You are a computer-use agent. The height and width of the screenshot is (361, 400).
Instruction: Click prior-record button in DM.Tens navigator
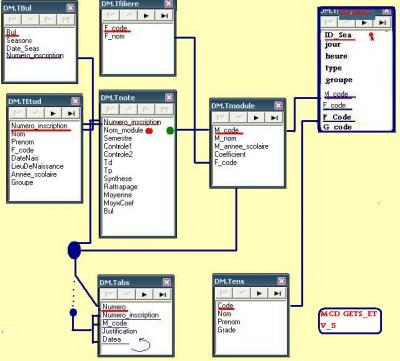[x=241, y=293]
